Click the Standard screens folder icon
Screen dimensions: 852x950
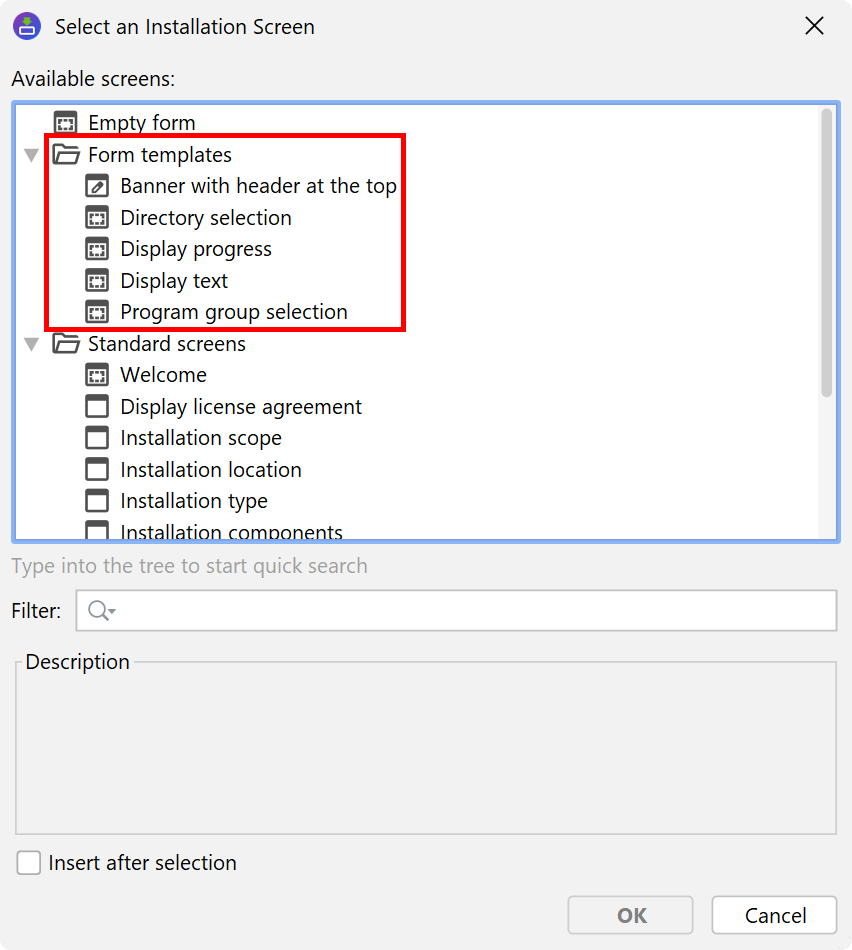[x=66, y=344]
